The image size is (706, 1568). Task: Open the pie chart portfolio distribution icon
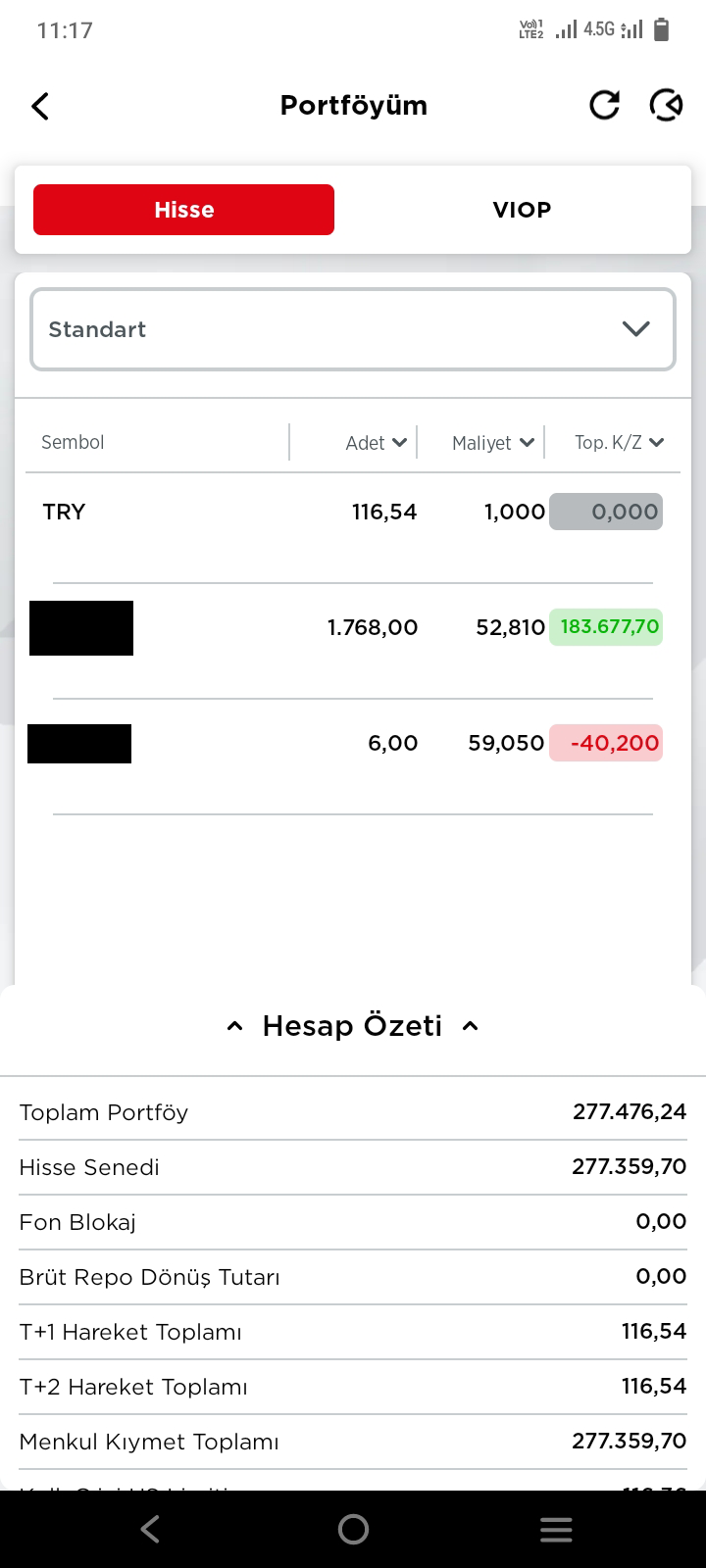pos(666,105)
